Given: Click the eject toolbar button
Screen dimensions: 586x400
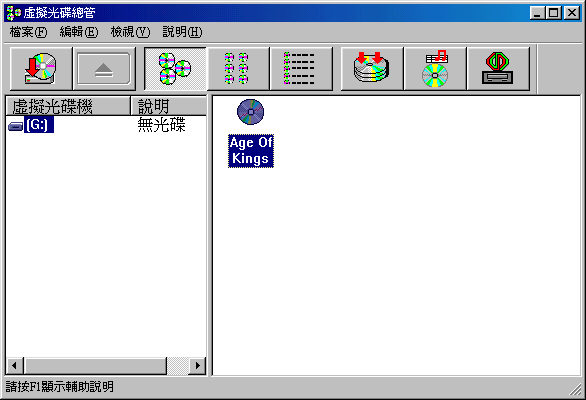Looking at the screenshot, I should point(104,69).
